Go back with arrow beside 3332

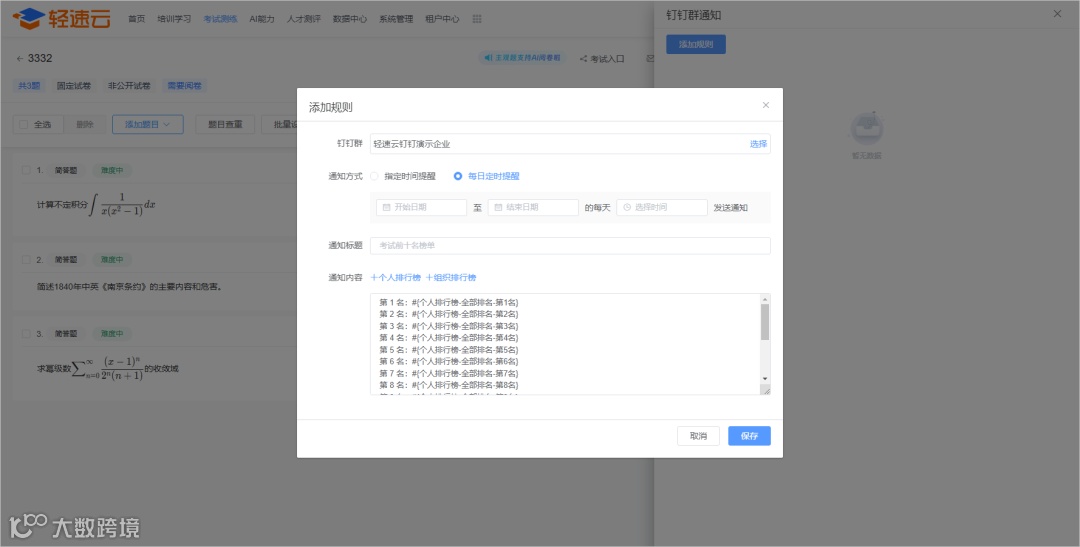[20, 59]
